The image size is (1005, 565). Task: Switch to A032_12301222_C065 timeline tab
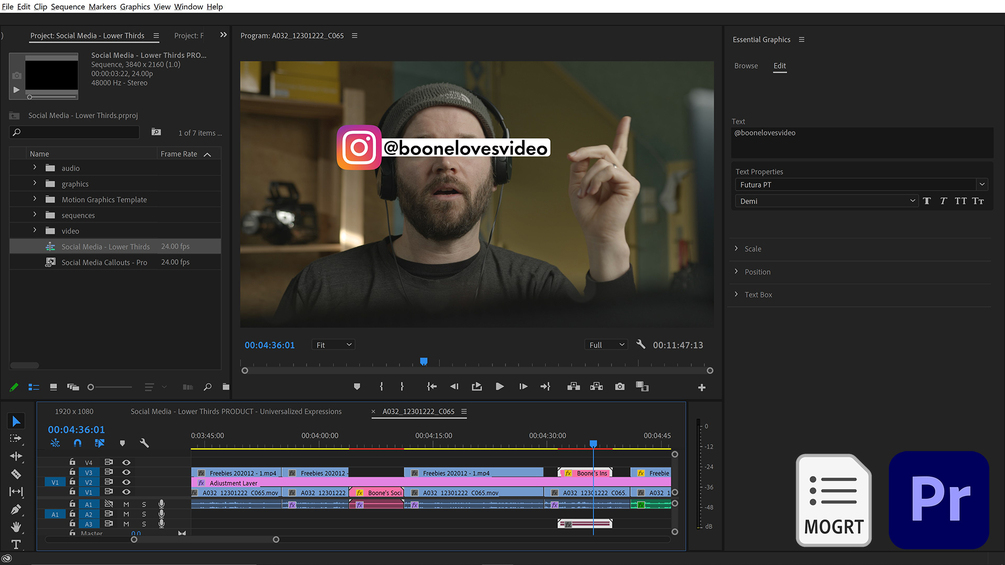[x=418, y=411]
